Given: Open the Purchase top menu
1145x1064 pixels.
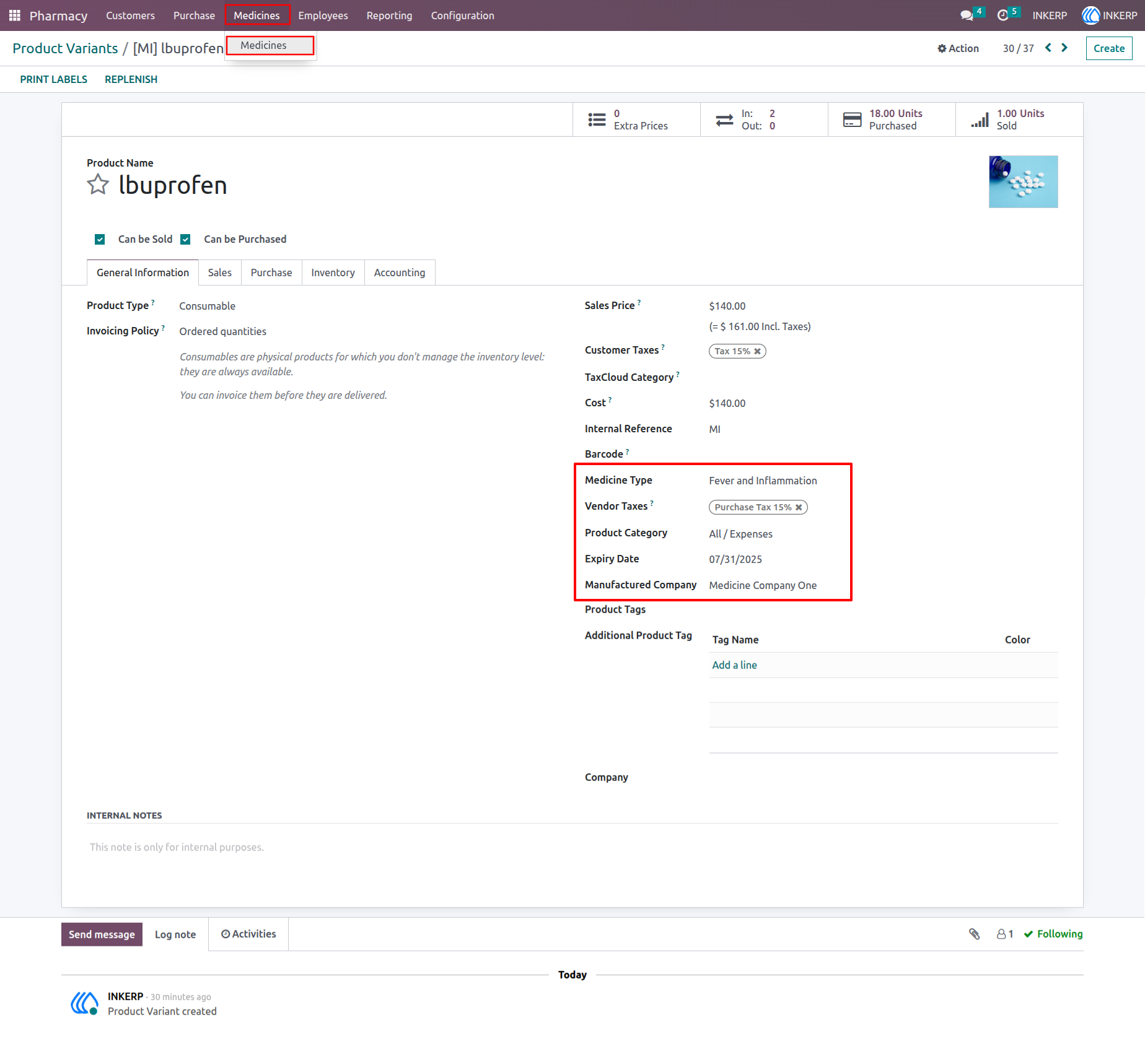Looking at the screenshot, I should [x=194, y=15].
